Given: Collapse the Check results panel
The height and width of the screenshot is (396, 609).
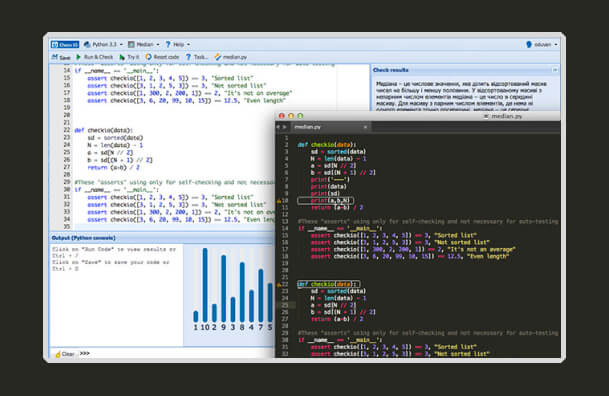Looking at the screenshot, I should click(x=555, y=70).
